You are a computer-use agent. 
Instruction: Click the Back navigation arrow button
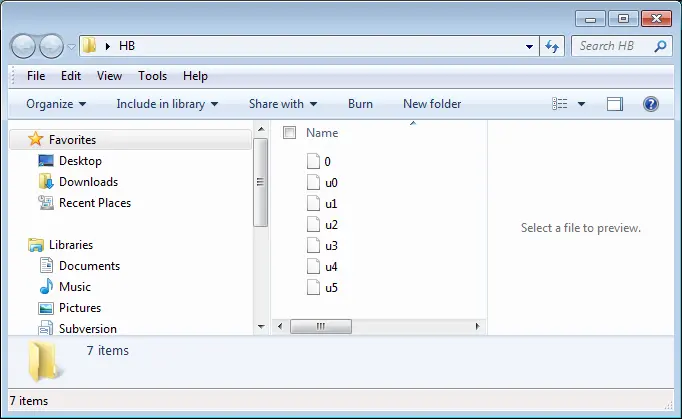tap(25, 46)
